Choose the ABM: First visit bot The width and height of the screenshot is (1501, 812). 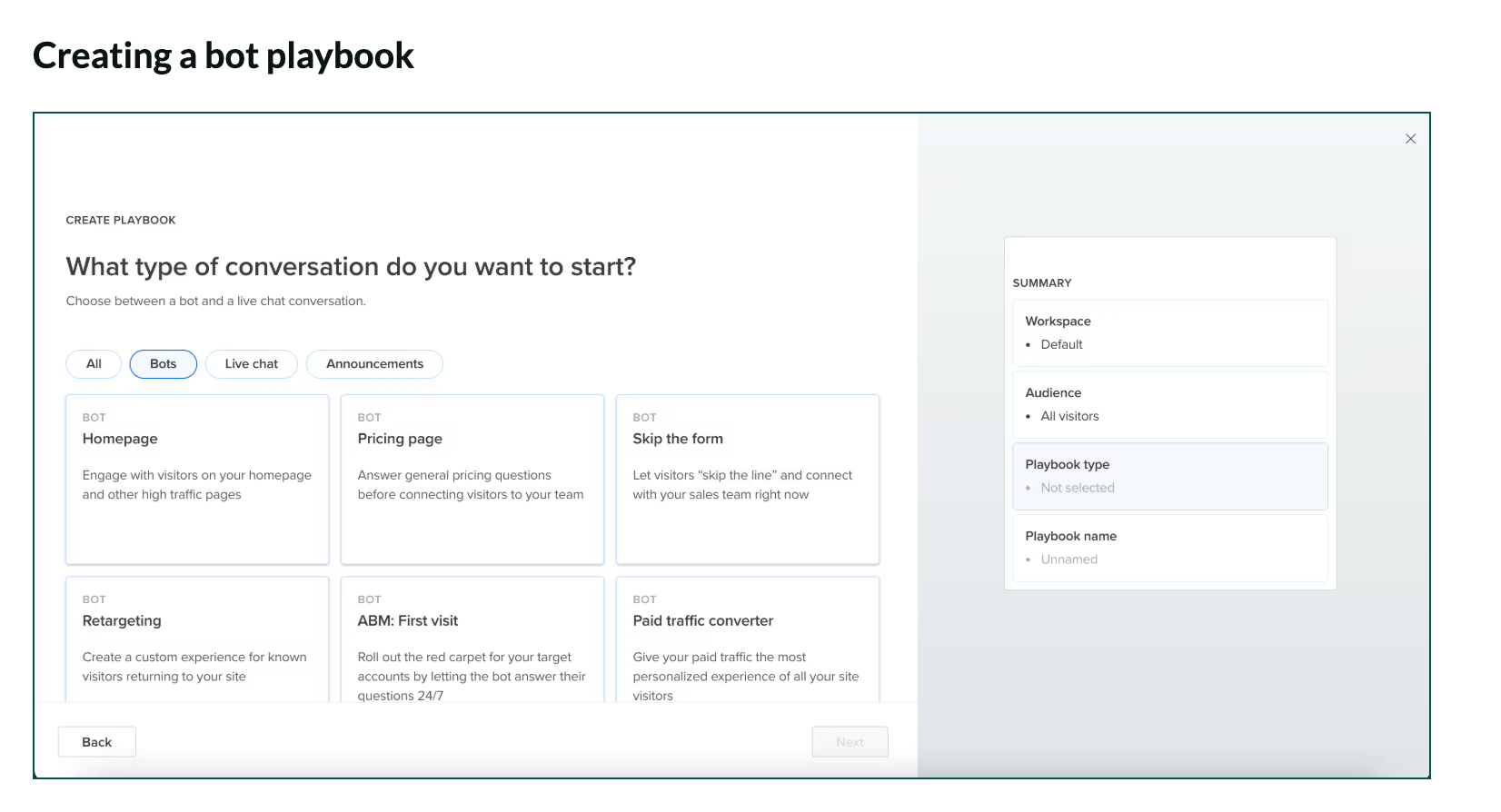pyautogui.click(x=472, y=639)
